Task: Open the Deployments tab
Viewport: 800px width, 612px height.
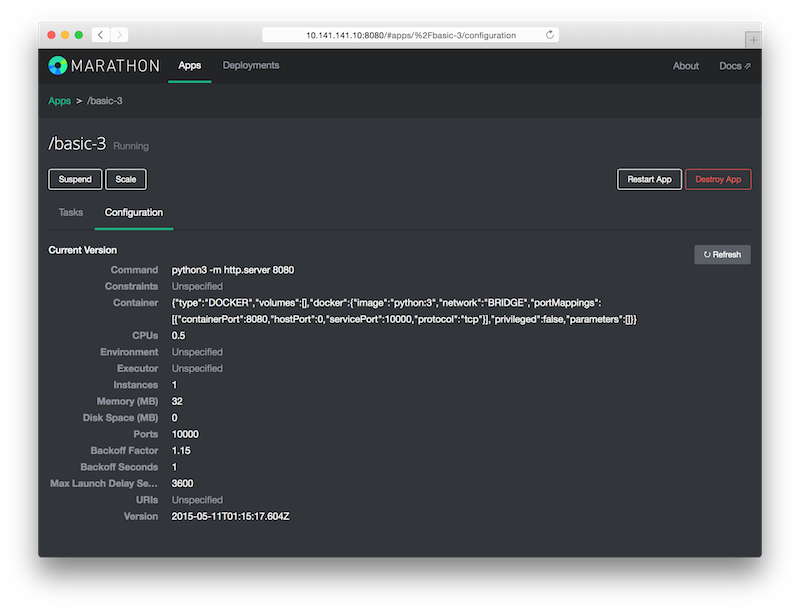Action: tap(251, 66)
